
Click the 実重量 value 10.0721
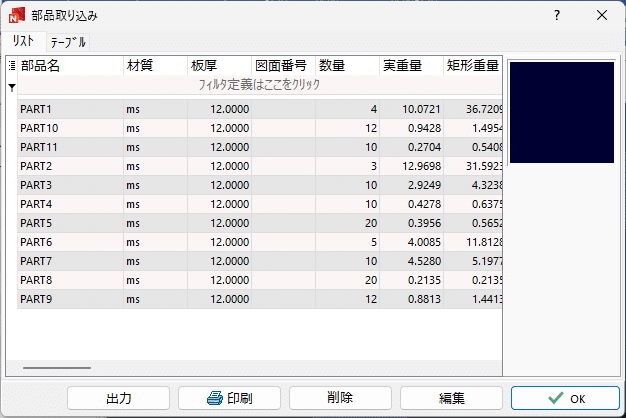point(421,109)
